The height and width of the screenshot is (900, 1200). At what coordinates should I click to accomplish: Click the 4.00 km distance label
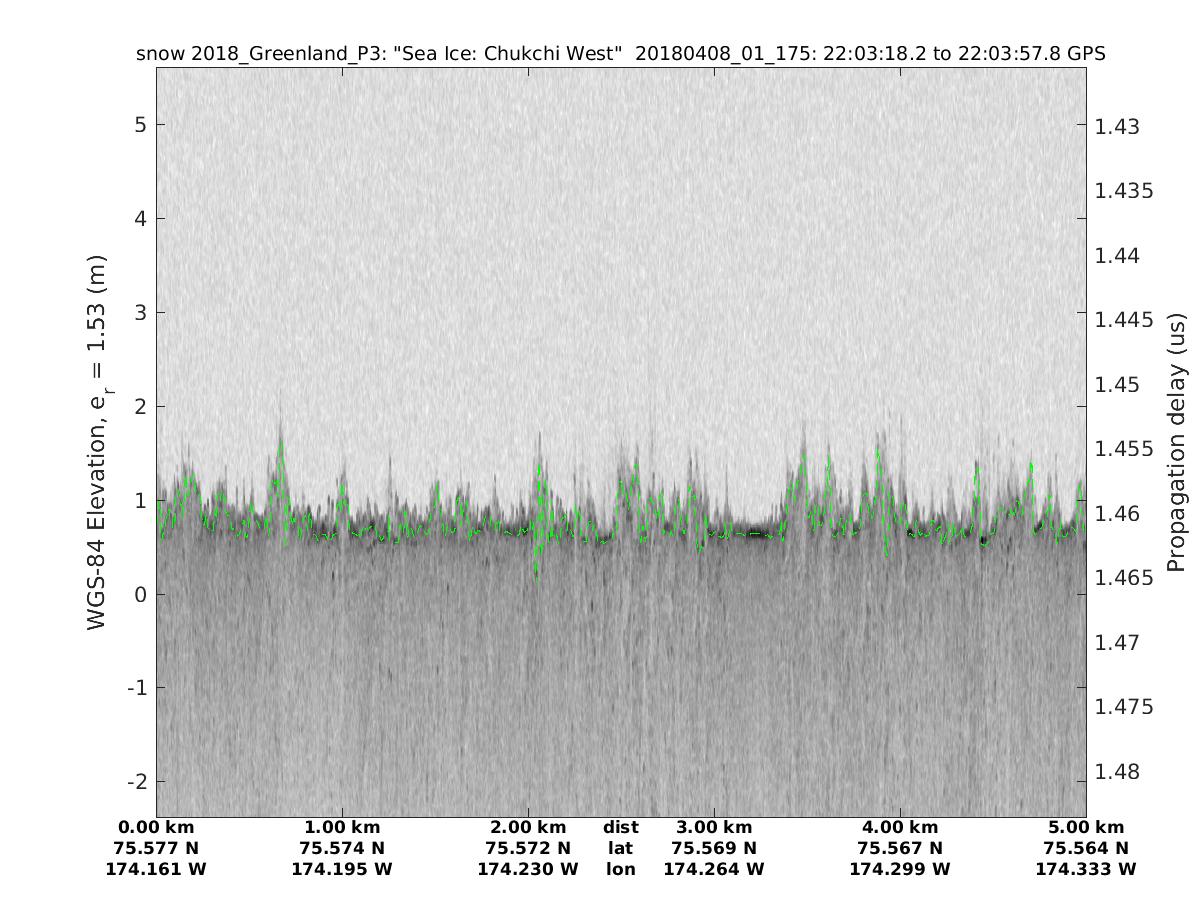[x=900, y=827]
